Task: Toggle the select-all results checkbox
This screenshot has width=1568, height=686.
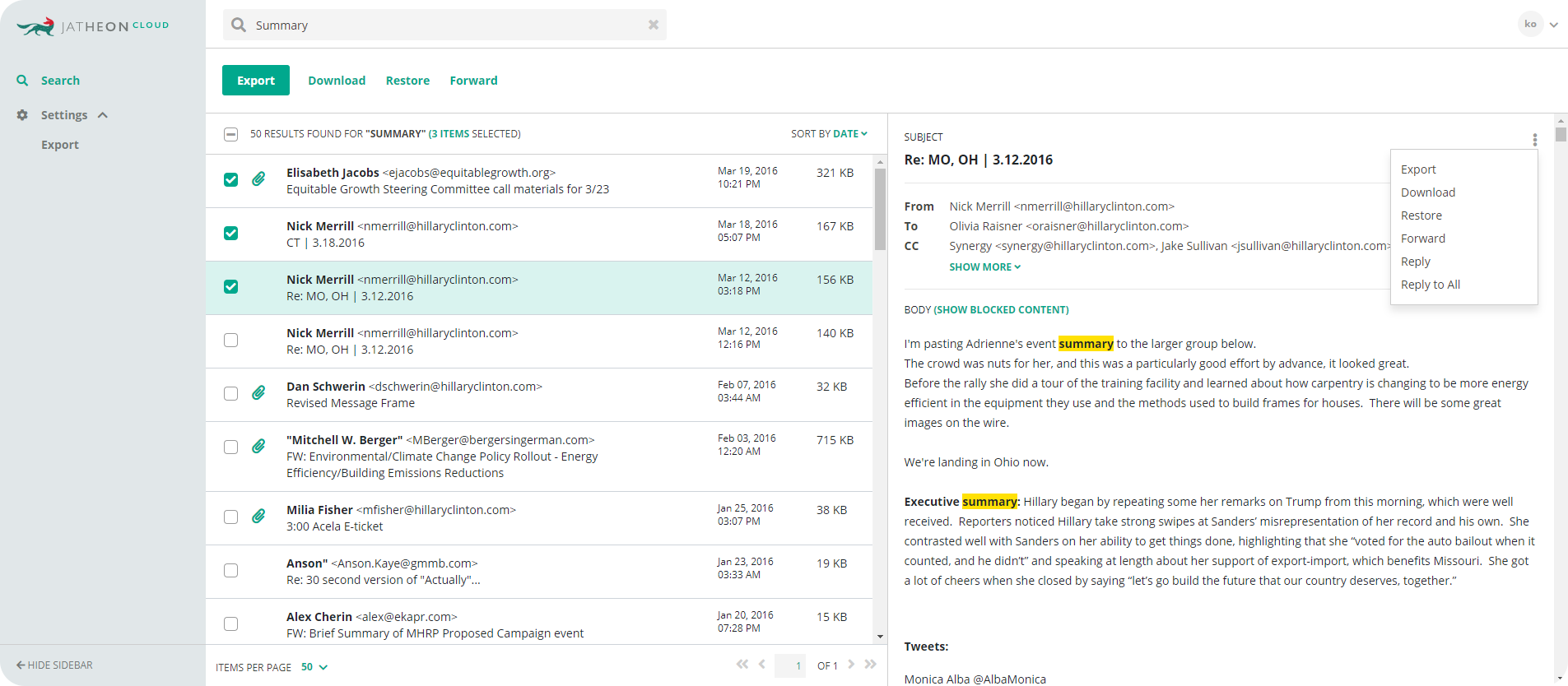Action: [231, 134]
